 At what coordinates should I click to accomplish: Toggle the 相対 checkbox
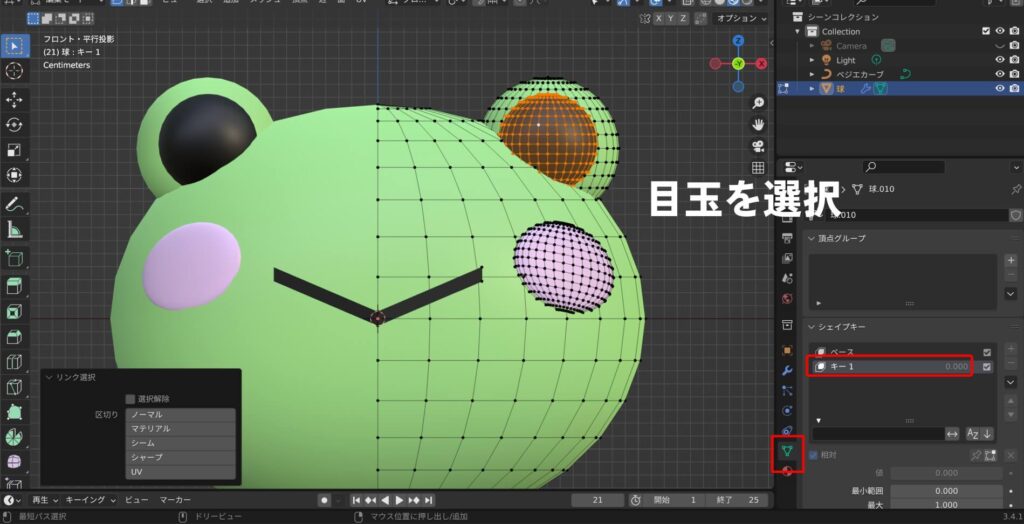tap(812, 455)
